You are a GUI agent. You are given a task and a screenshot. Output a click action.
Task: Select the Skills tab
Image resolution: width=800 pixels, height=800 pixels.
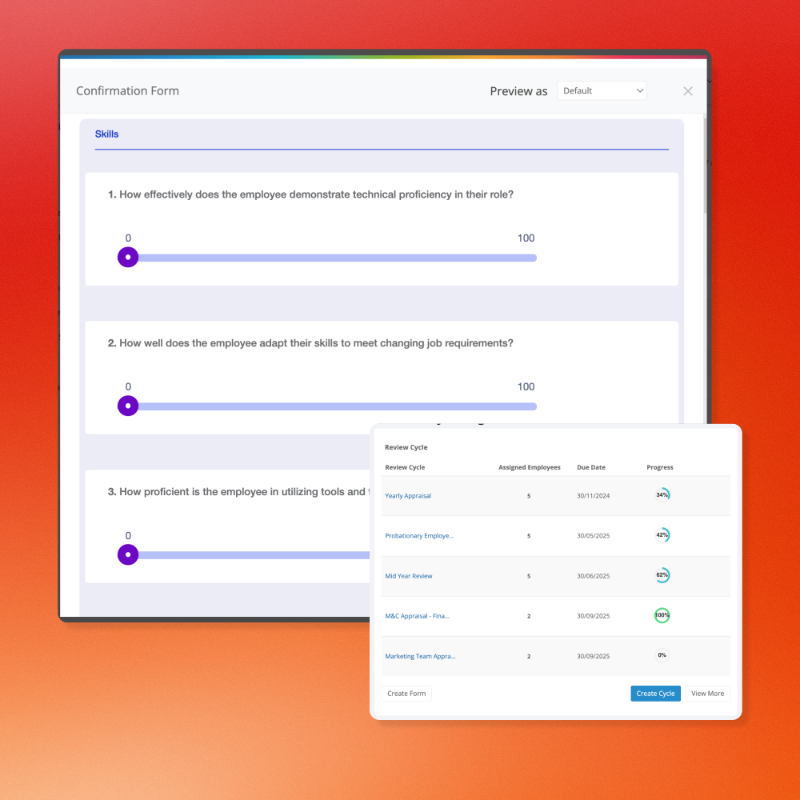(107, 134)
